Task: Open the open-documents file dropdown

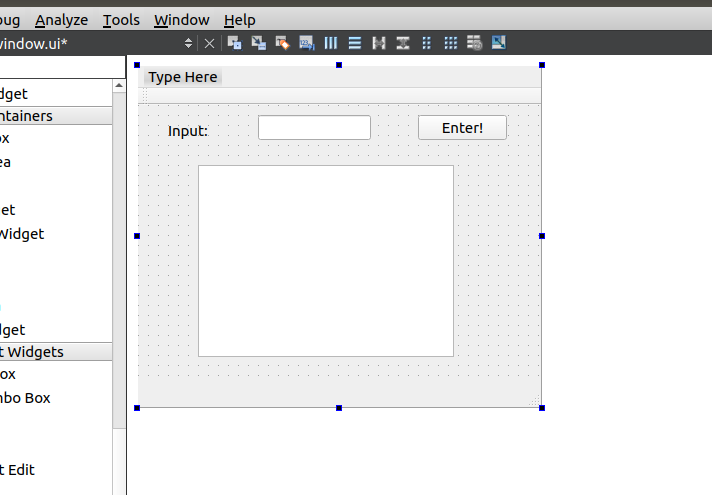Action: pos(189,43)
